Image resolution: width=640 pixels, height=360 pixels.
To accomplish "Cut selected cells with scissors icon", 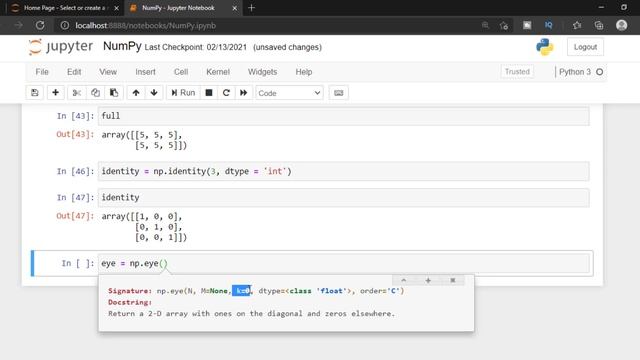I will point(76,93).
